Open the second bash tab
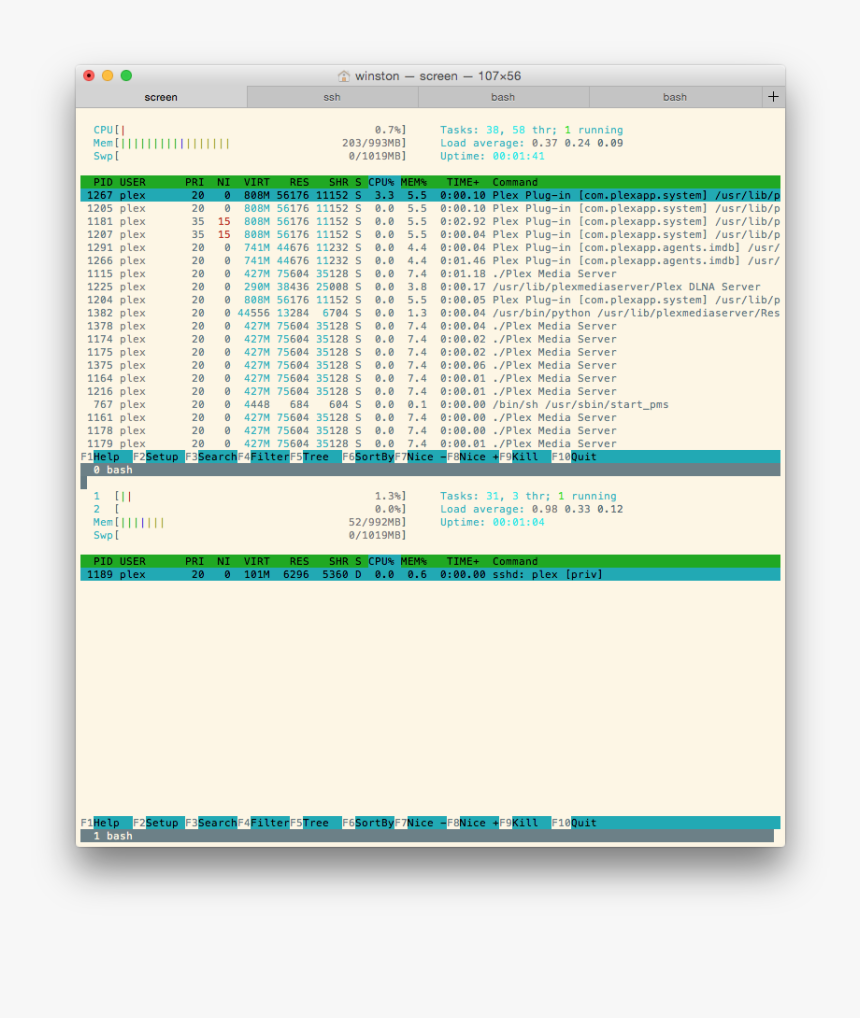 click(675, 97)
